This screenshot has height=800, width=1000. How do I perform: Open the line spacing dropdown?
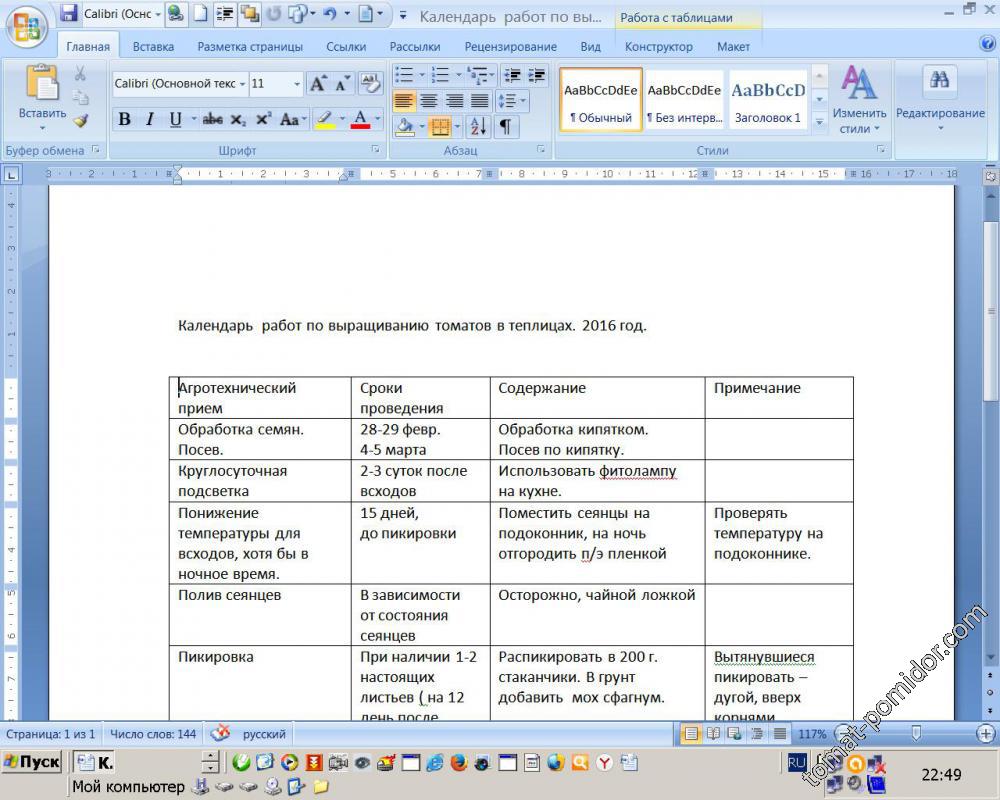coord(512,101)
